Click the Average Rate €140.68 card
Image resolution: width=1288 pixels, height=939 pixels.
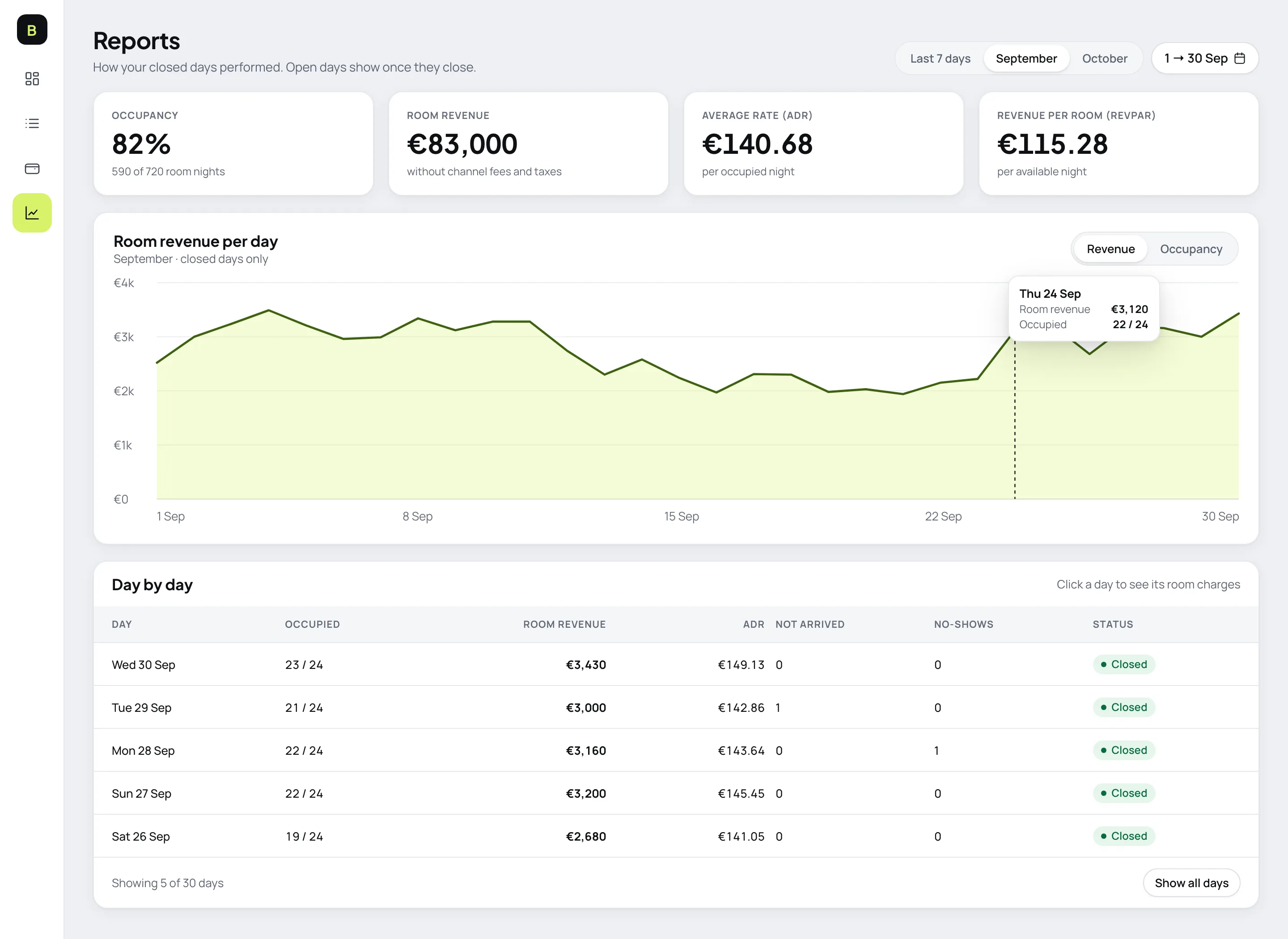pos(823,144)
